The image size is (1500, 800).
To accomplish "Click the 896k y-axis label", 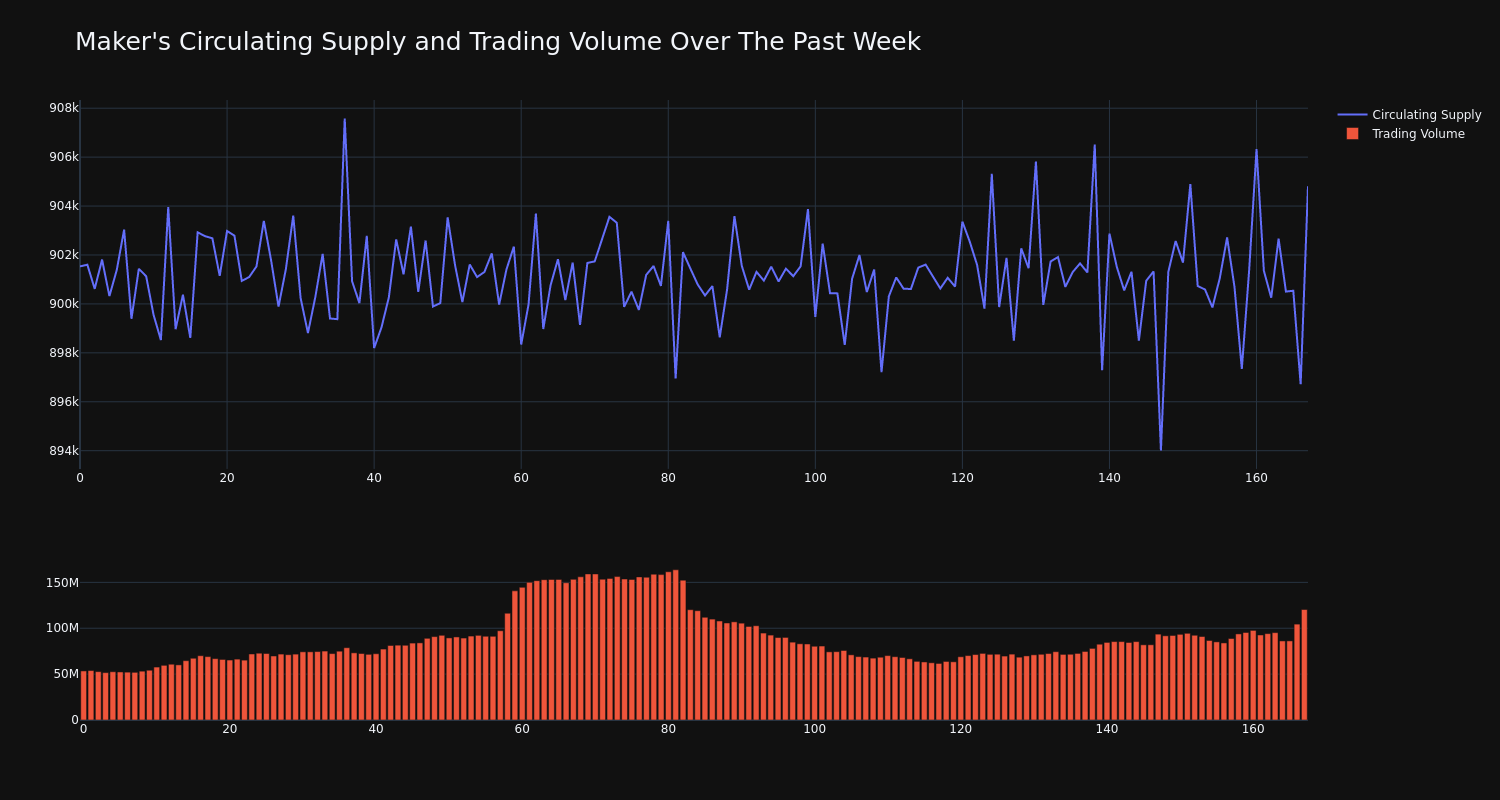I will click(64, 402).
